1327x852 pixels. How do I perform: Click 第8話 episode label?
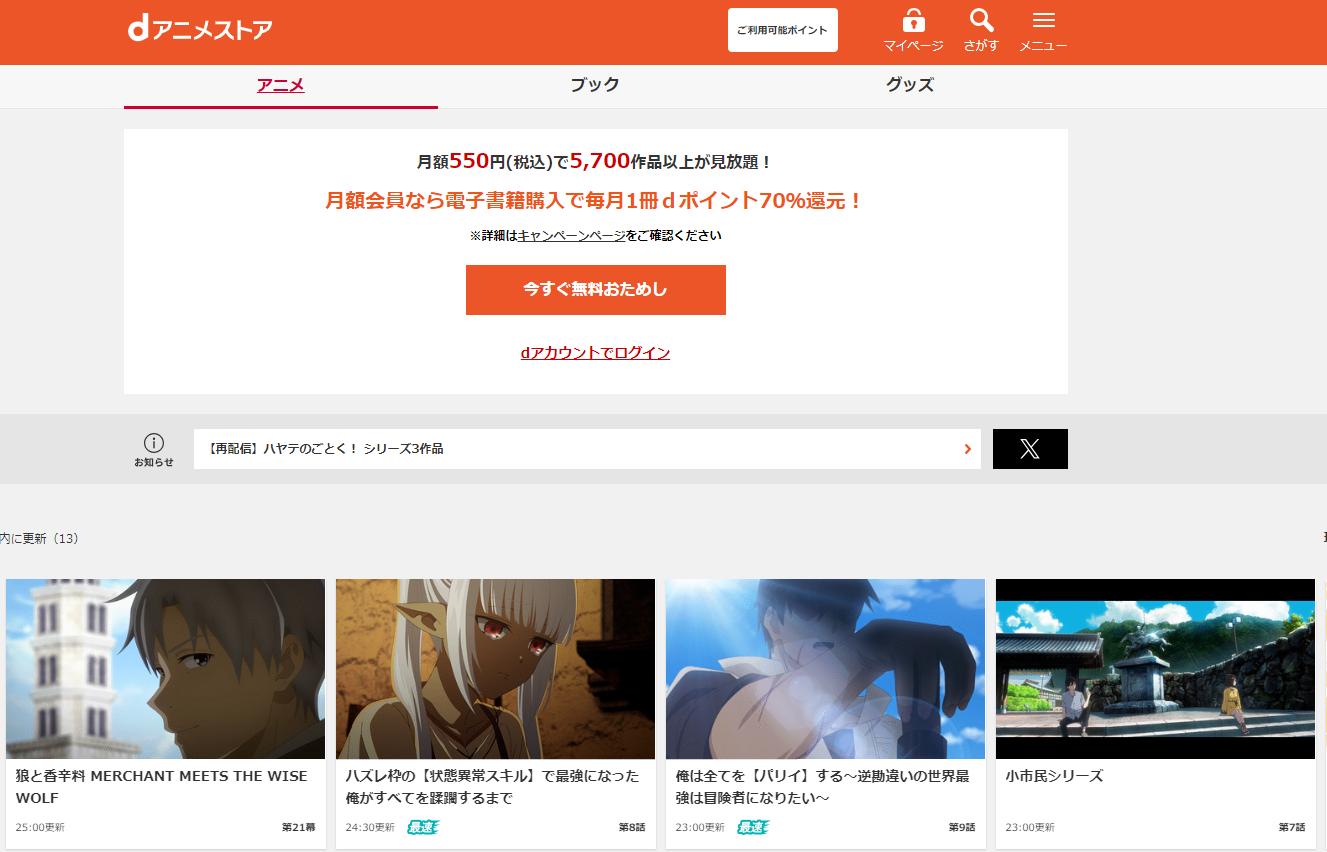(632, 828)
